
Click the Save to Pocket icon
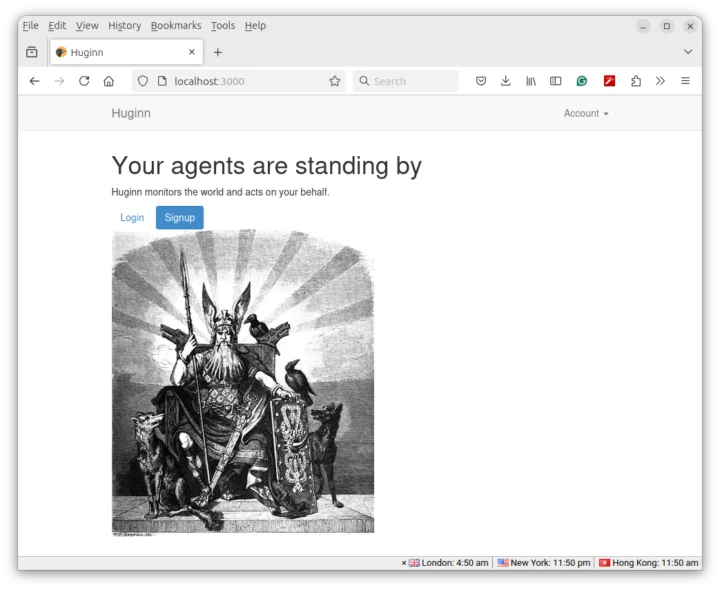click(x=481, y=81)
